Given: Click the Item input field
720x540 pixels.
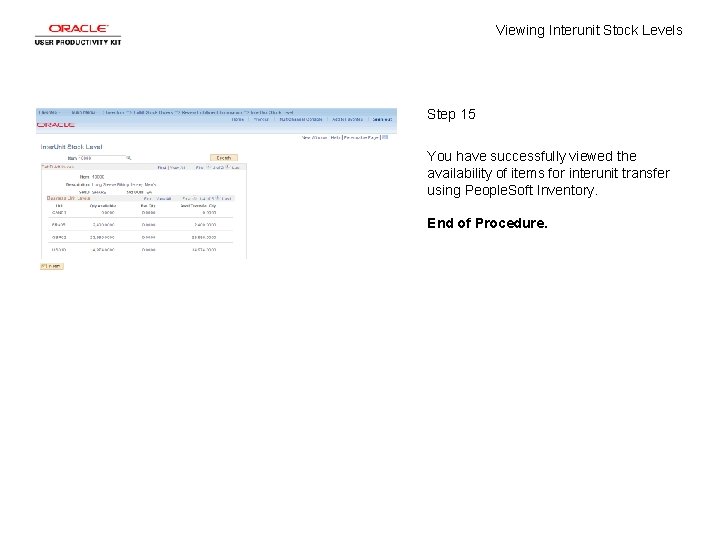Looking at the screenshot, I should tap(102, 158).
